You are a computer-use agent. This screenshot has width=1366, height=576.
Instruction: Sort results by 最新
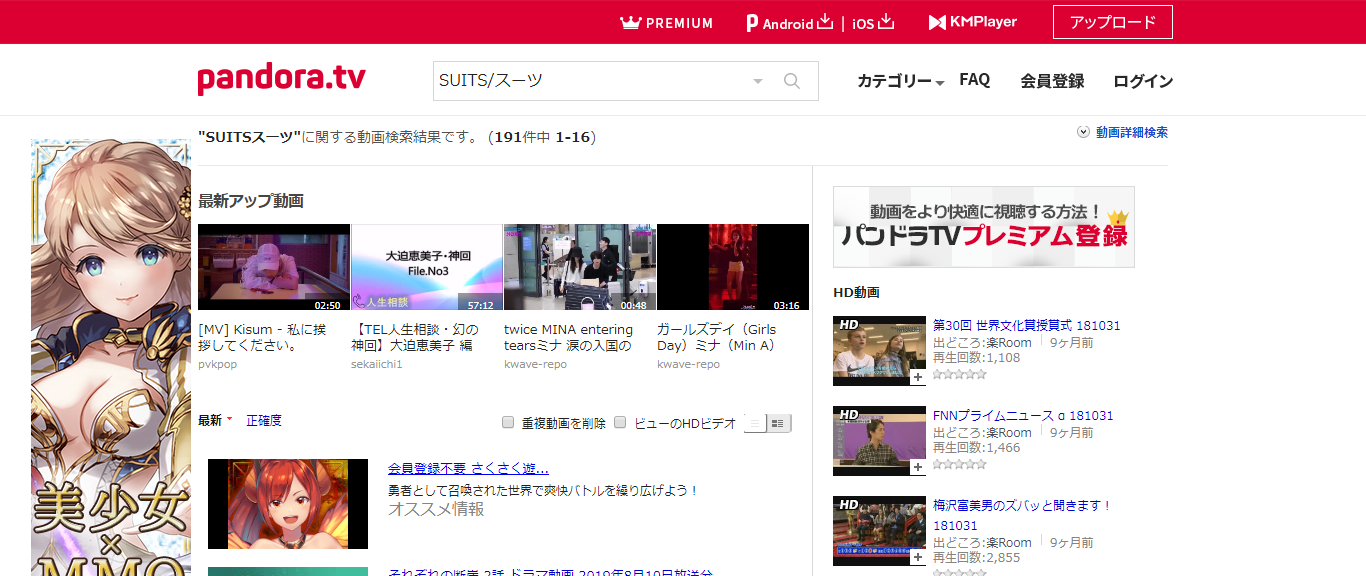(210, 421)
